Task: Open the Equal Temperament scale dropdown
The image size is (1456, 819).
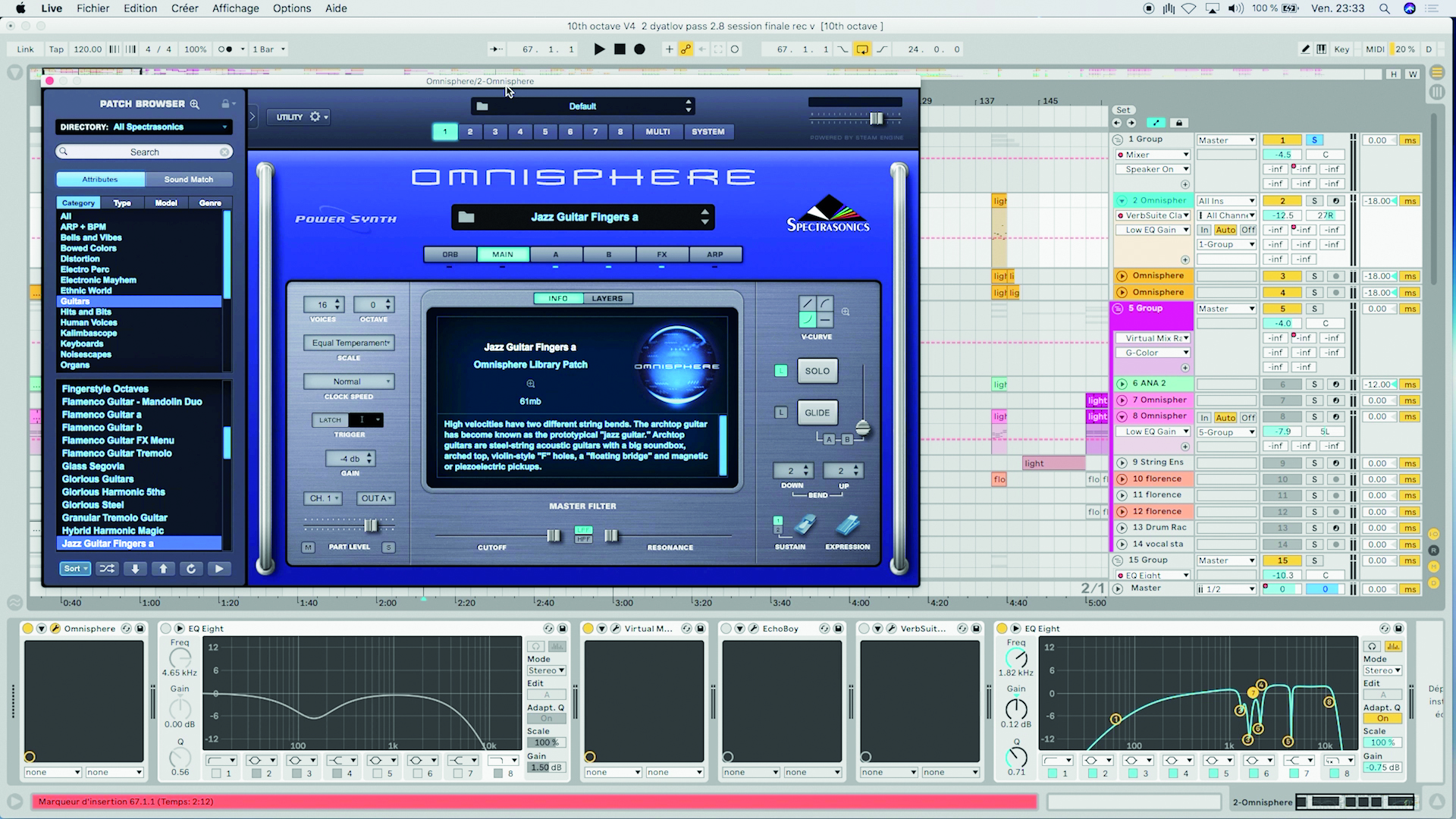Action: click(x=350, y=343)
